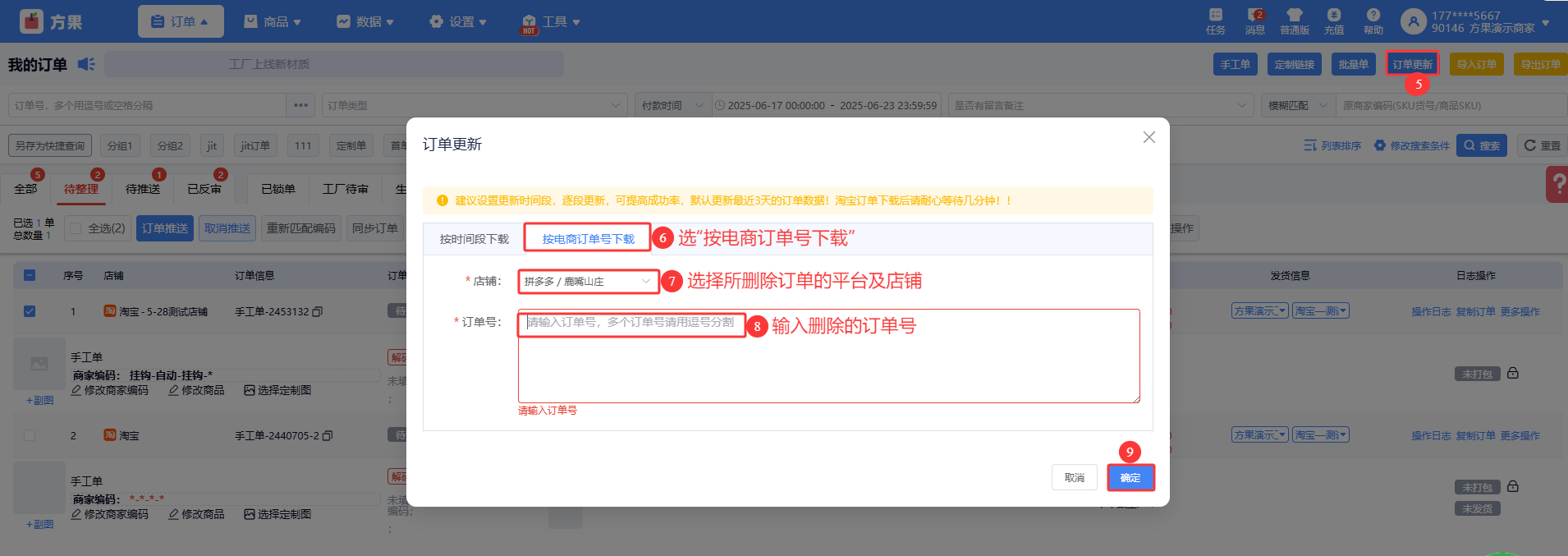Click 选择定制图 in second order
Image resolution: width=1568 pixels, height=556 pixels.
(277, 514)
